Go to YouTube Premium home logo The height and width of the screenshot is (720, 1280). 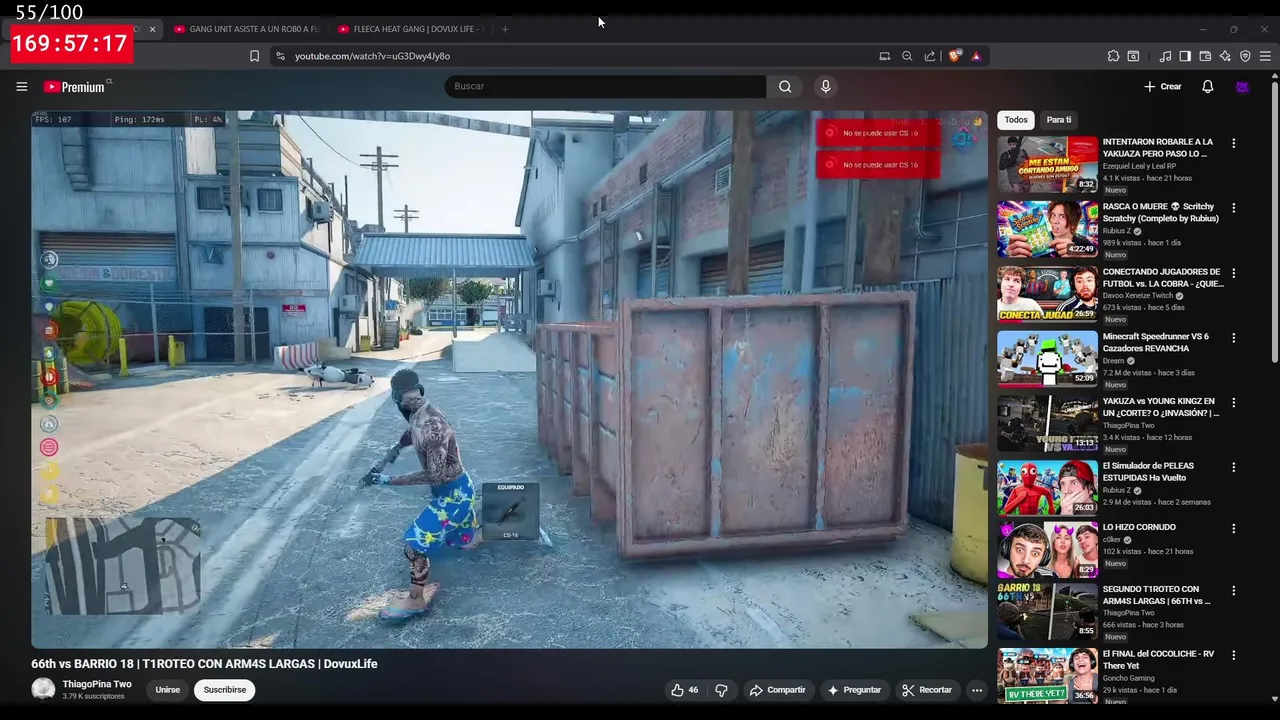pos(75,87)
